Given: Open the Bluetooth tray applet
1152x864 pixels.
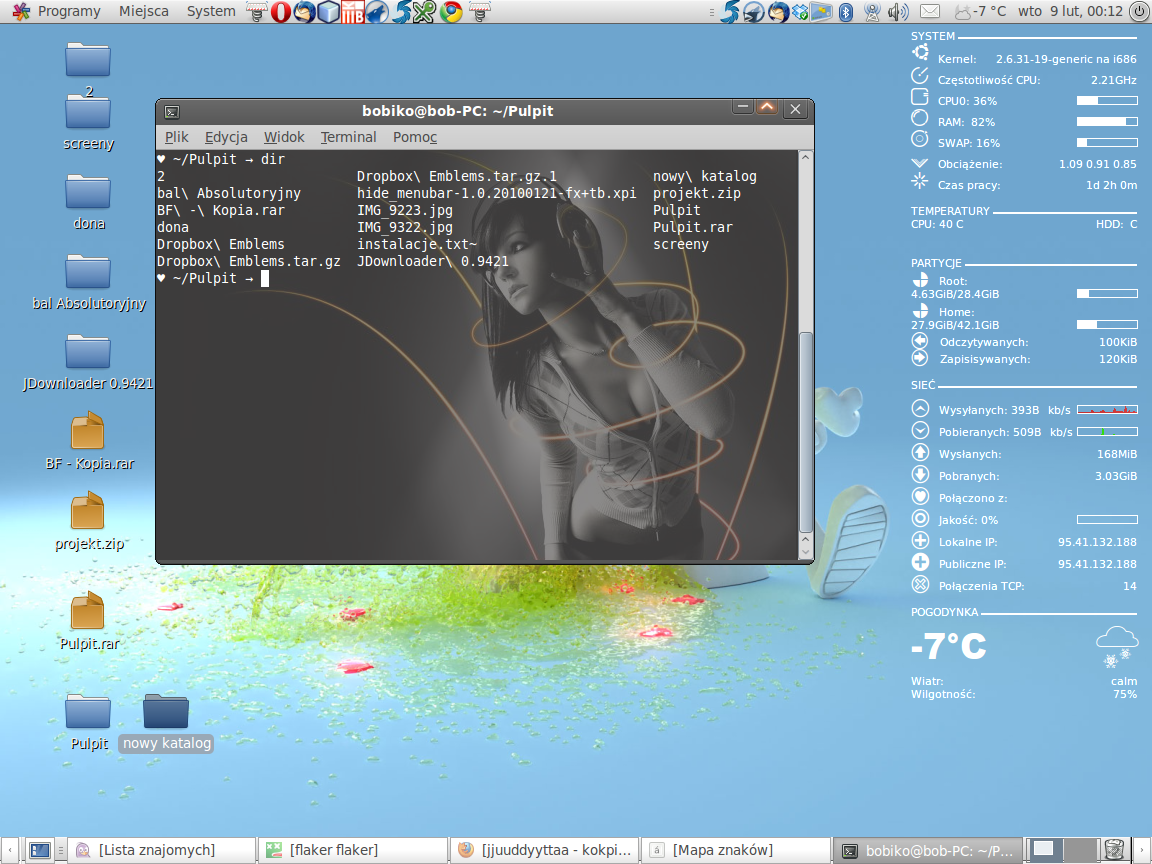Looking at the screenshot, I should [x=845, y=12].
